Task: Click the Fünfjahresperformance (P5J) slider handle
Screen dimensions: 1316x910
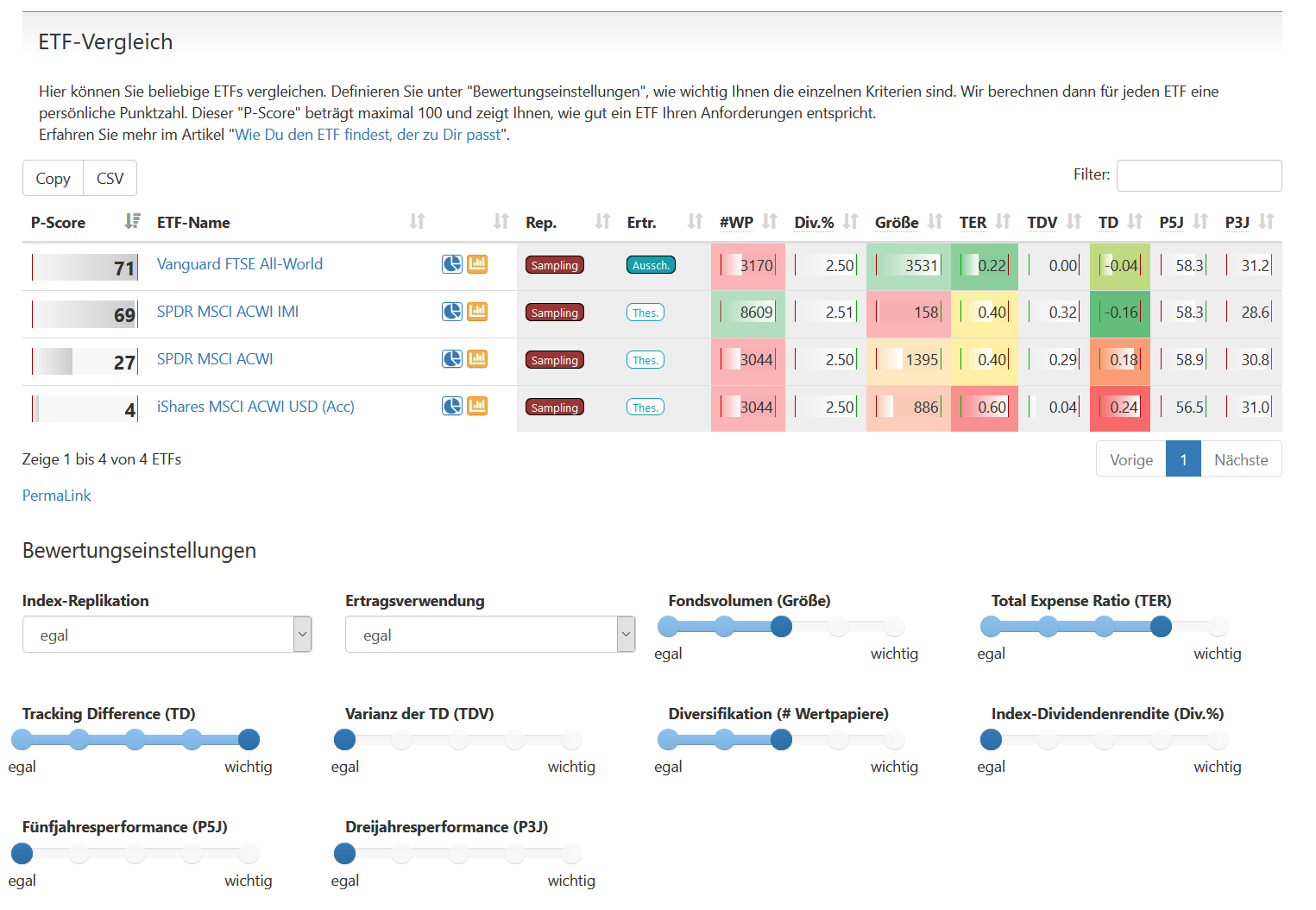Action: (x=22, y=854)
